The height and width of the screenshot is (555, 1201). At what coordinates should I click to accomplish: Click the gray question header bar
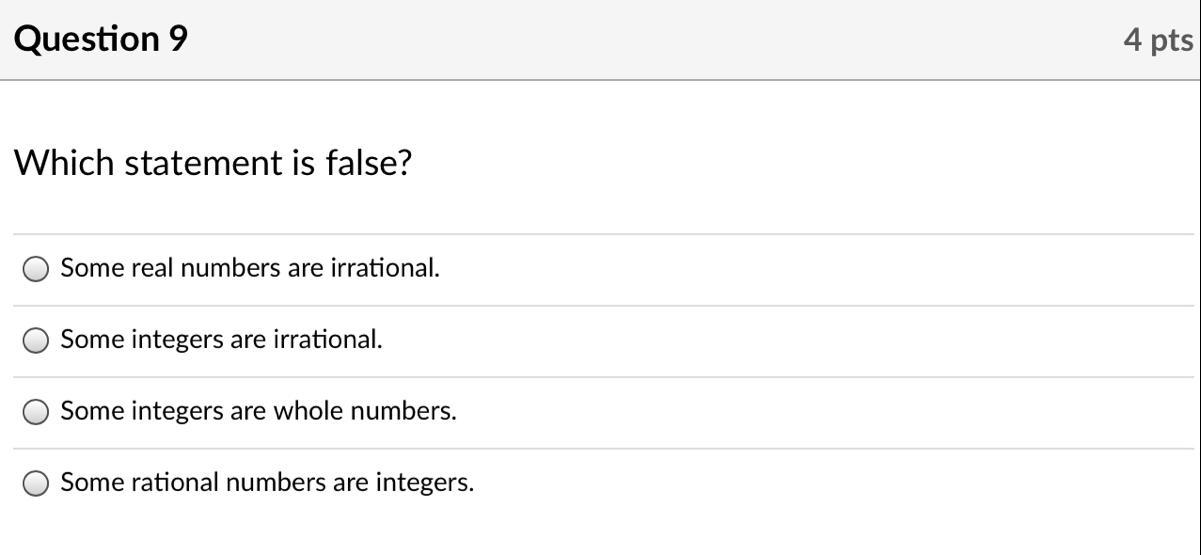click(600, 40)
